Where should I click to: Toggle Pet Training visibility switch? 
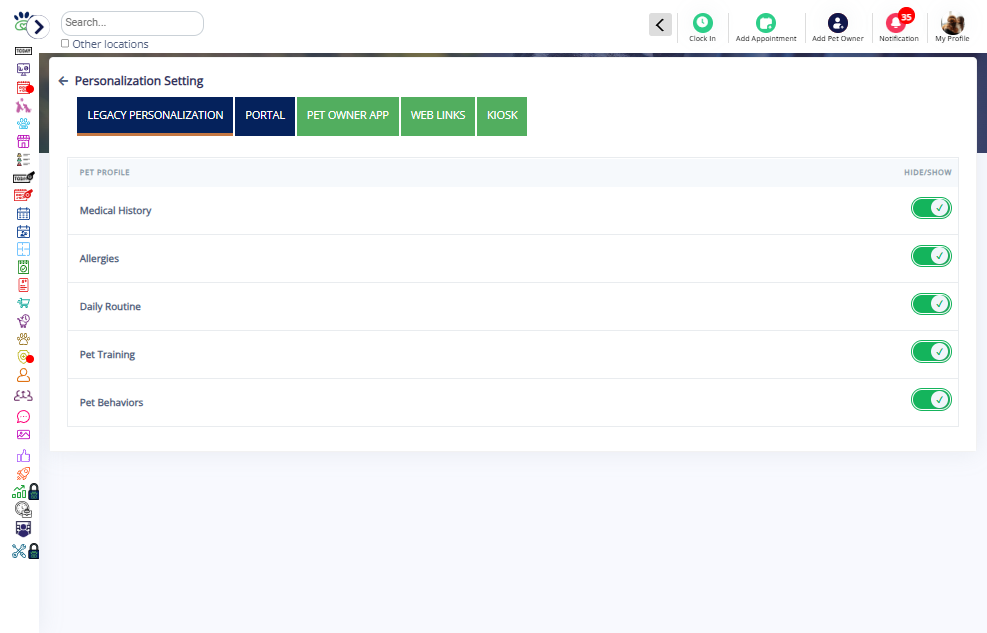point(931,352)
